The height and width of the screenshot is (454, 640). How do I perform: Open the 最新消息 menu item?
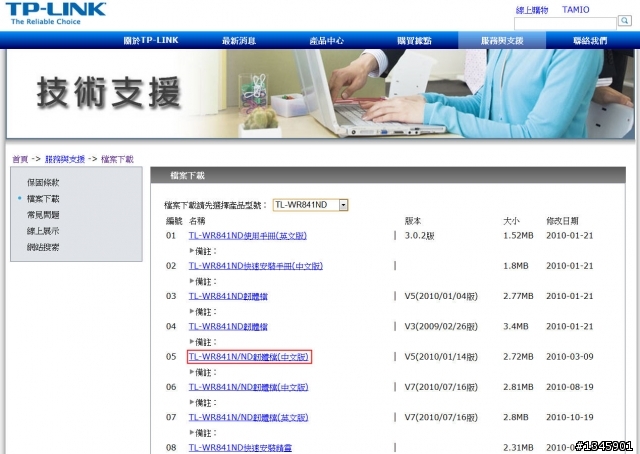(x=239, y=40)
